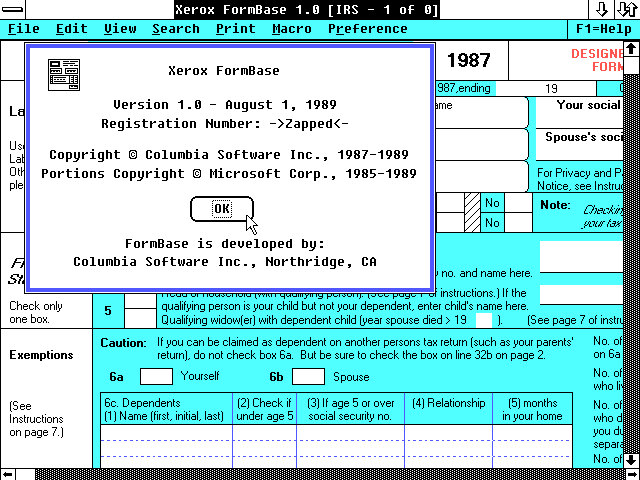
Task: Open the View menu
Action: 120,29
